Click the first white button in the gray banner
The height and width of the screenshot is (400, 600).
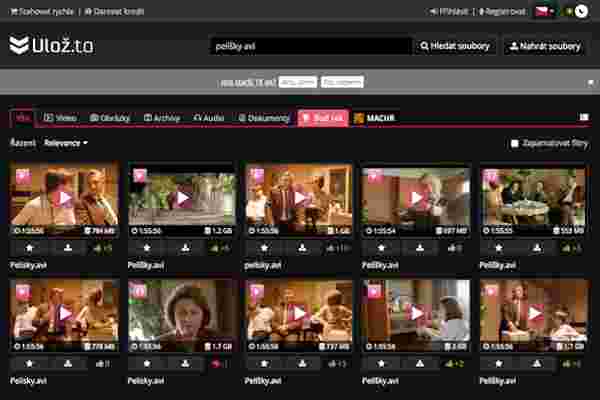click(x=298, y=82)
